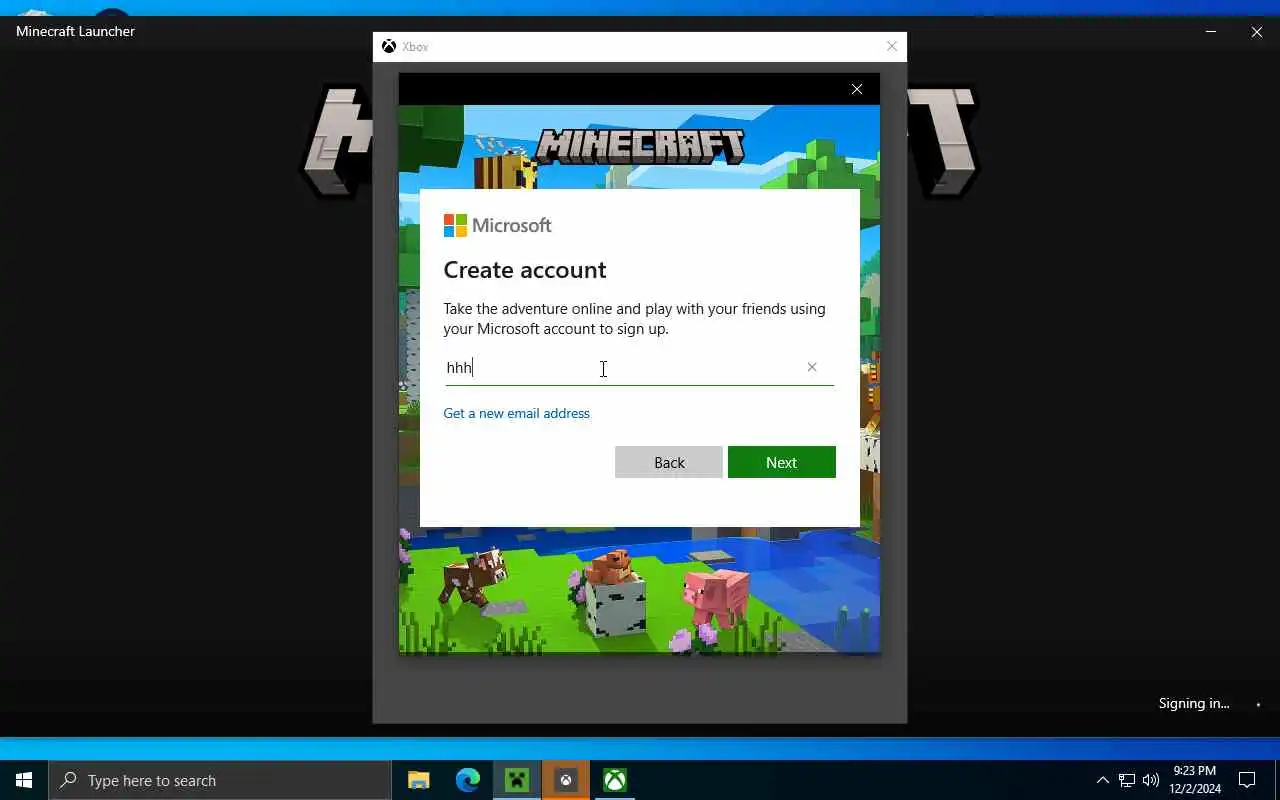Viewport: 1280px width, 800px height.
Task: Click the Signing in... status text
Action: pyautogui.click(x=1194, y=703)
